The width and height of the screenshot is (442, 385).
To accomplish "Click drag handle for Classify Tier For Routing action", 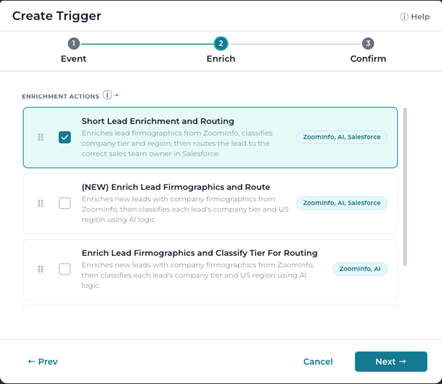I will point(41,269).
